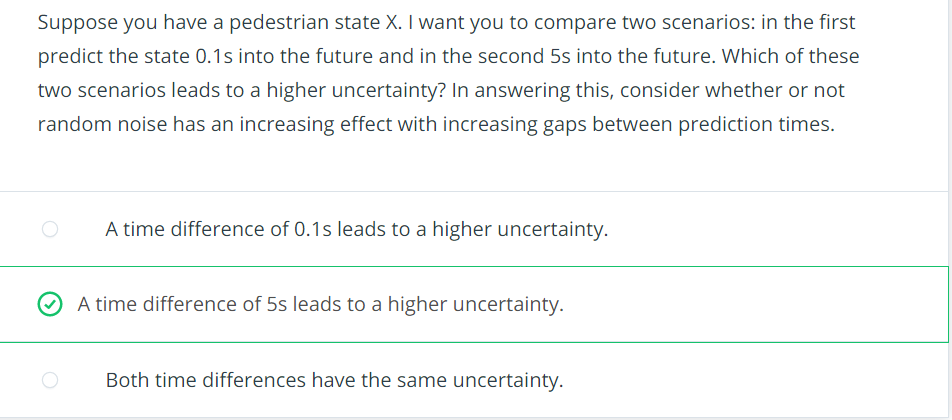Screen dimensions: 952x420
Task: Click the green checkmark icon
Action: pos(50,304)
